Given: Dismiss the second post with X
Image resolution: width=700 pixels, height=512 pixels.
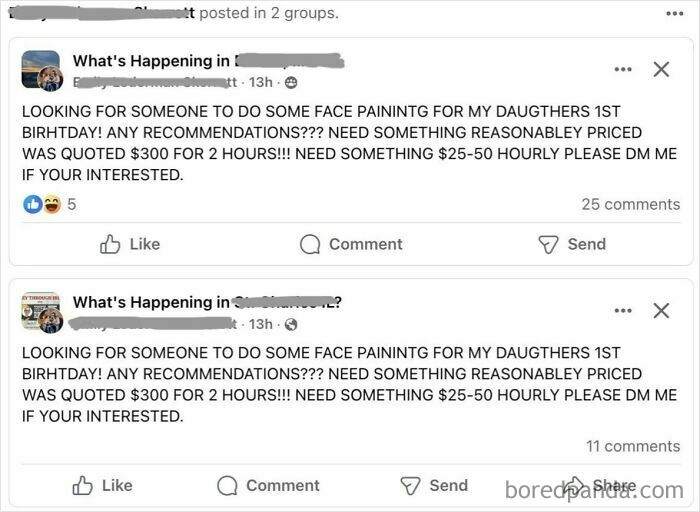Looking at the screenshot, I should pyautogui.click(x=661, y=311).
